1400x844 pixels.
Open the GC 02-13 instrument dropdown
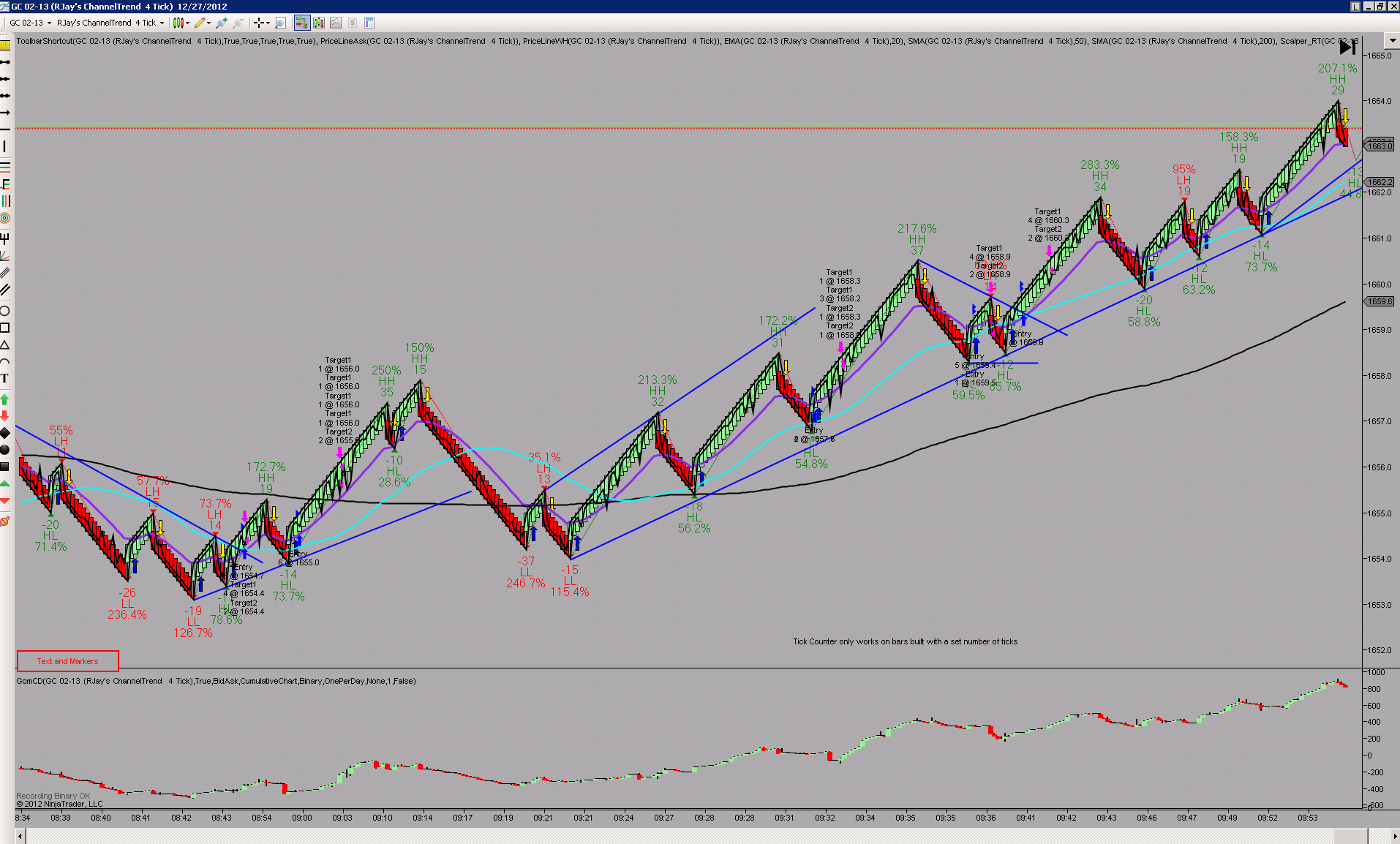30,23
